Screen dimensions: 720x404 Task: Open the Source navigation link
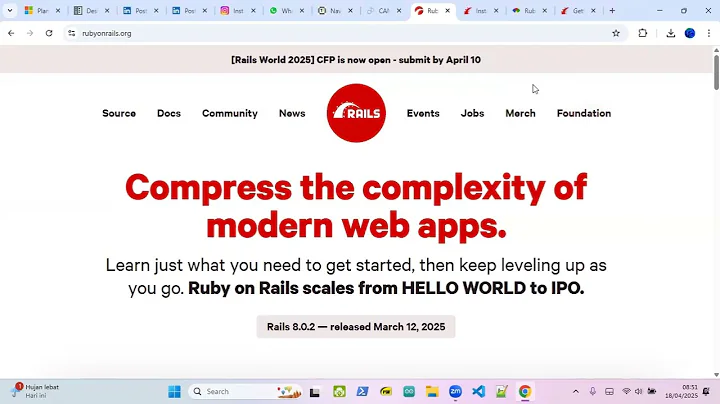[x=119, y=113]
